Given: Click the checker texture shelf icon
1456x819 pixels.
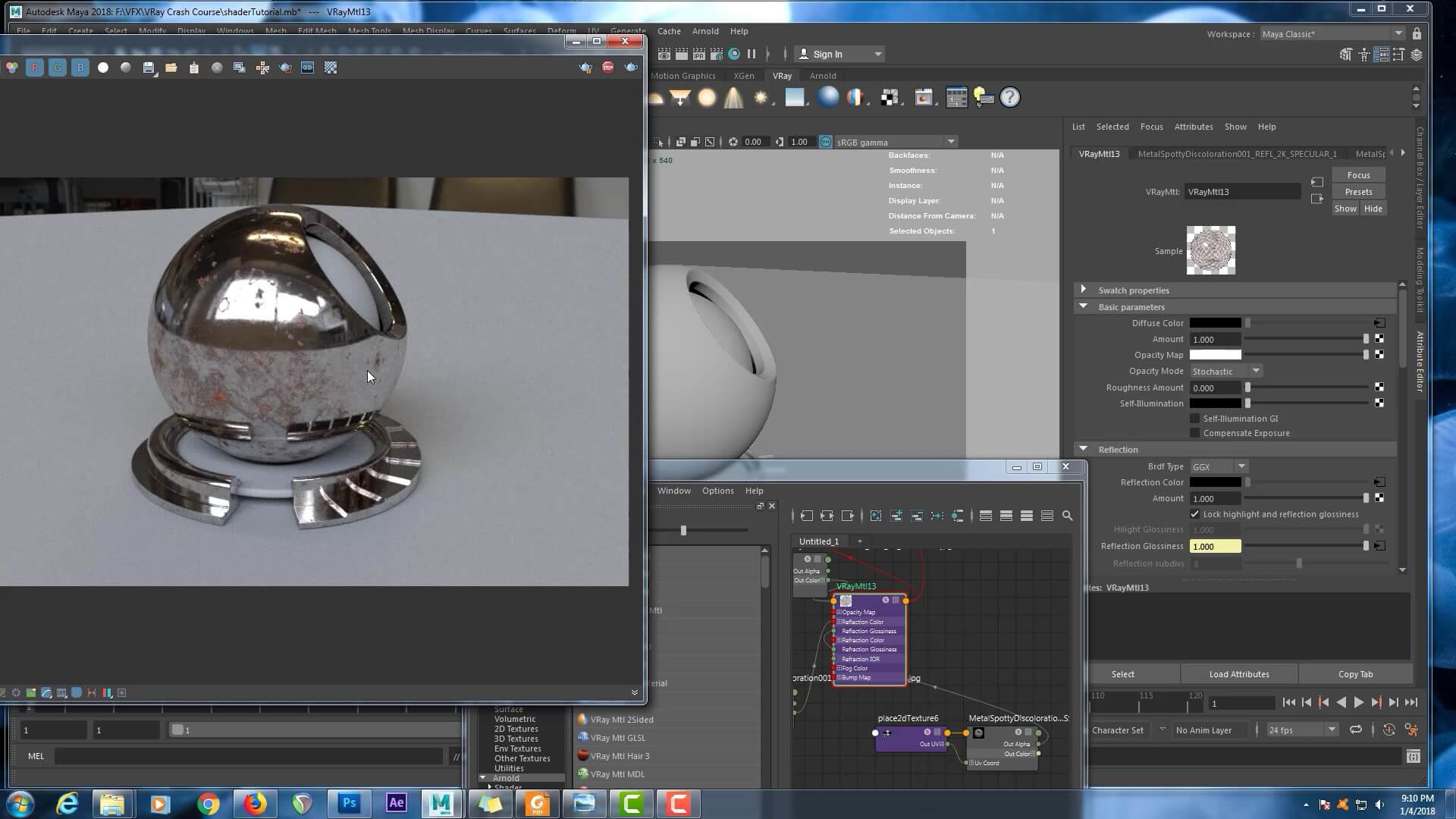Looking at the screenshot, I should click(889, 98).
